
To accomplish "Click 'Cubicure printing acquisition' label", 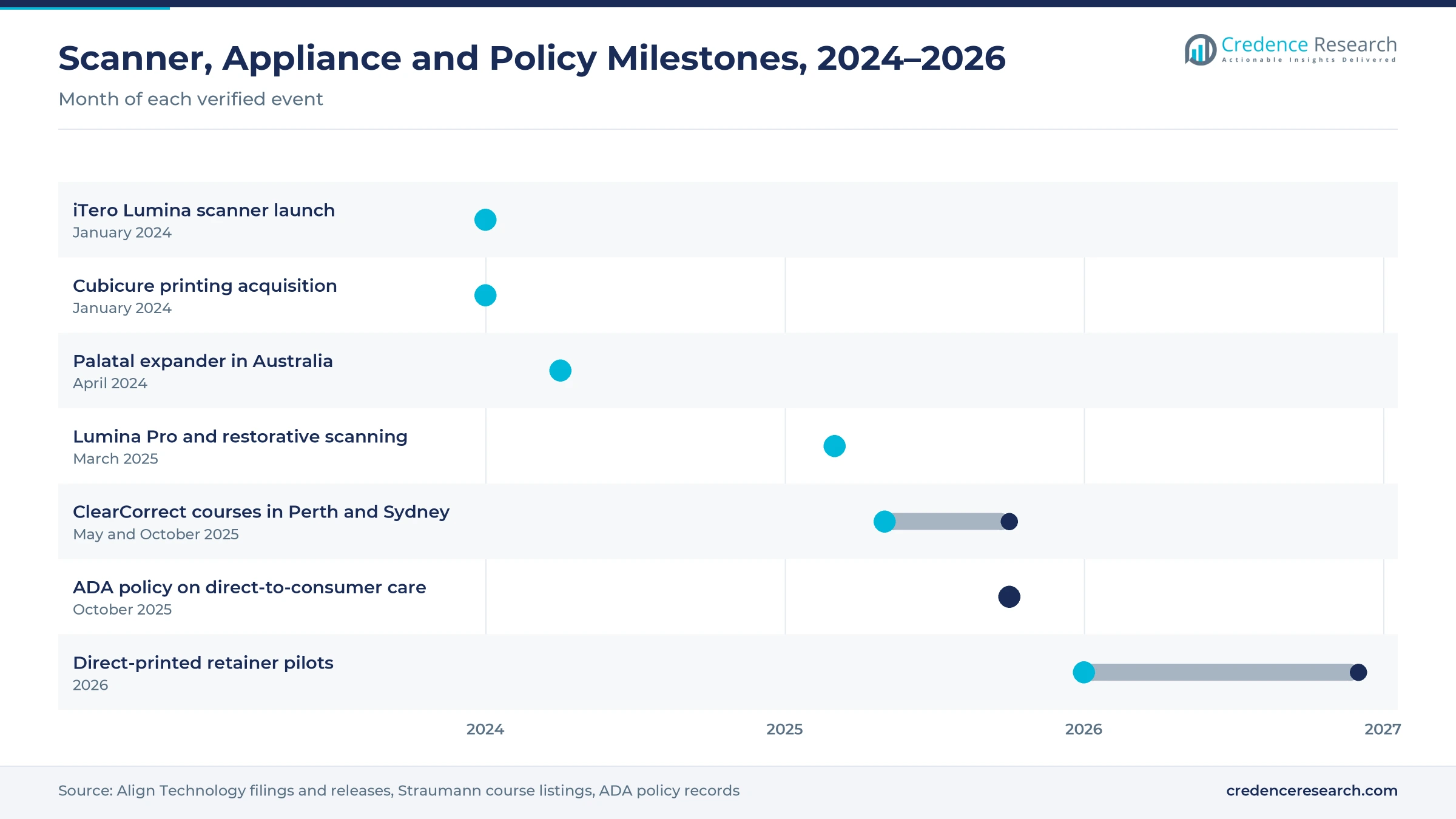I will click(x=205, y=286).
